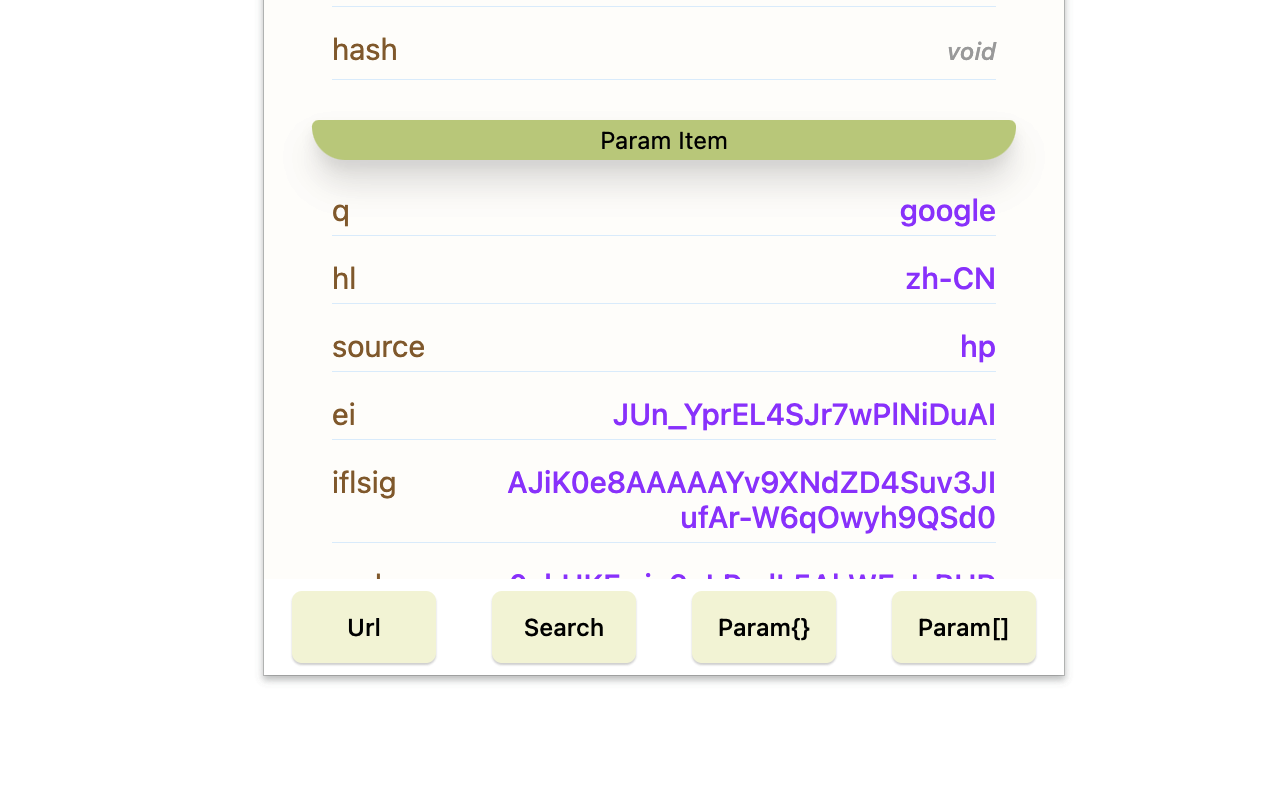The image size is (1280, 800).
Task: Select the q parameter name
Action: [x=340, y=211]
